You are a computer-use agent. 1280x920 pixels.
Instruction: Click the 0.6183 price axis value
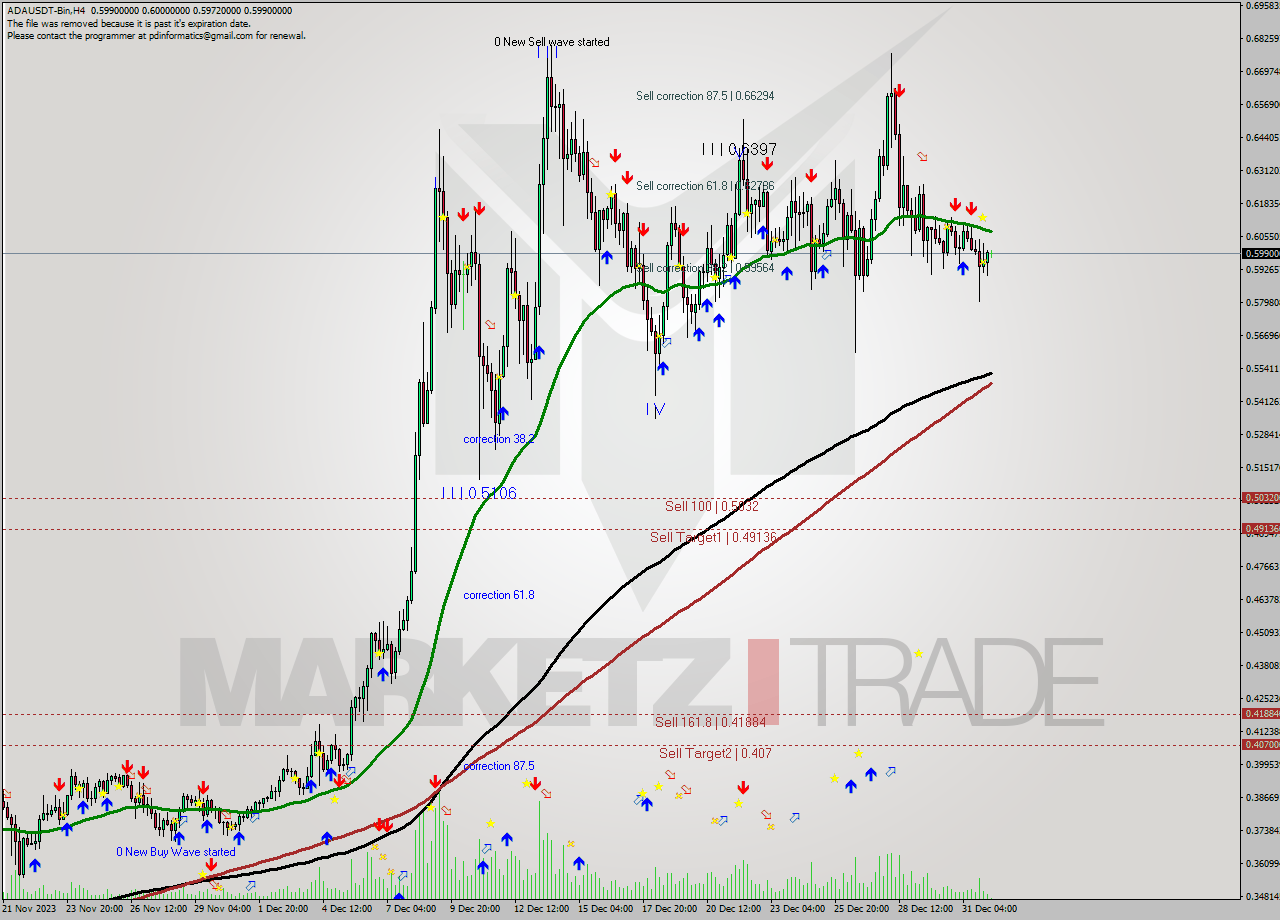[x=1263, y=204]
